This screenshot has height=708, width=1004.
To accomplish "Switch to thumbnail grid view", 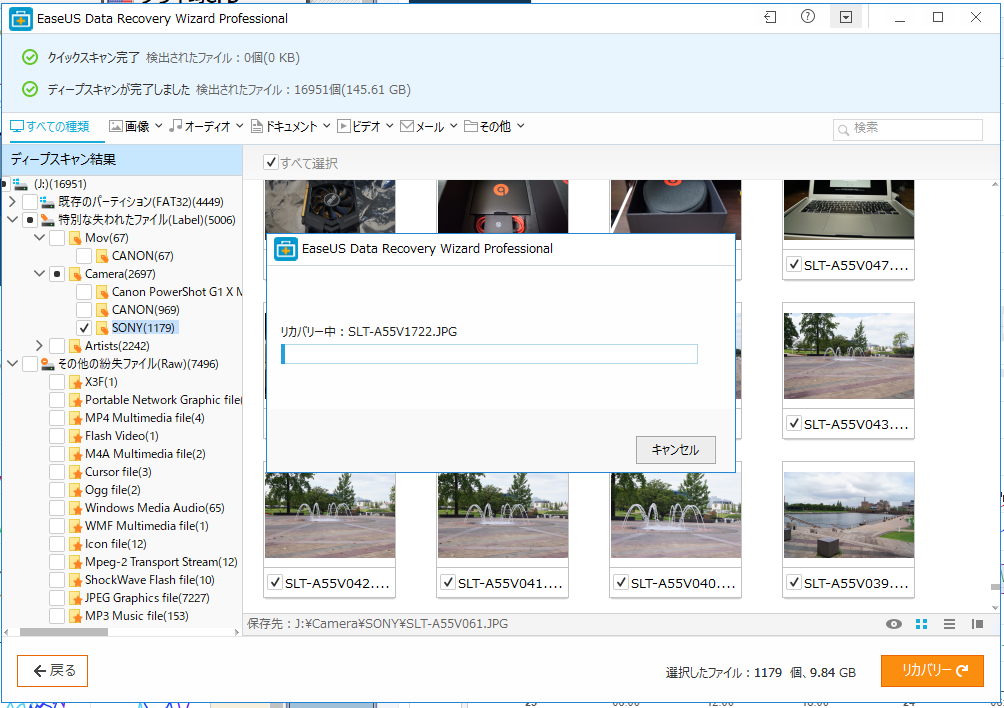I will 922,624.
